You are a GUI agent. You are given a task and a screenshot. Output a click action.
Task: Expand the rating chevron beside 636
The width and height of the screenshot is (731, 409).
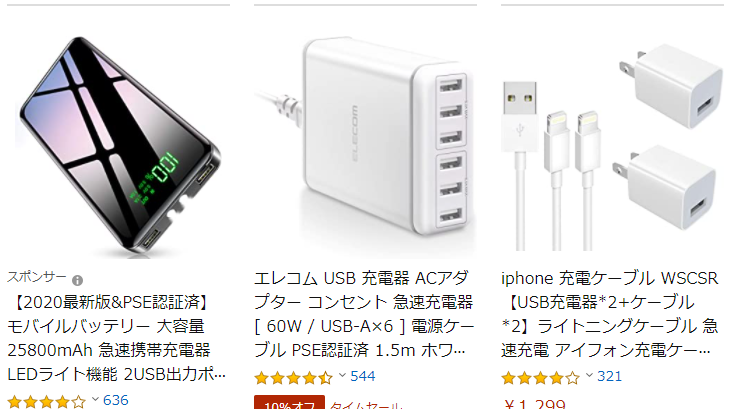tap(96, 399)
